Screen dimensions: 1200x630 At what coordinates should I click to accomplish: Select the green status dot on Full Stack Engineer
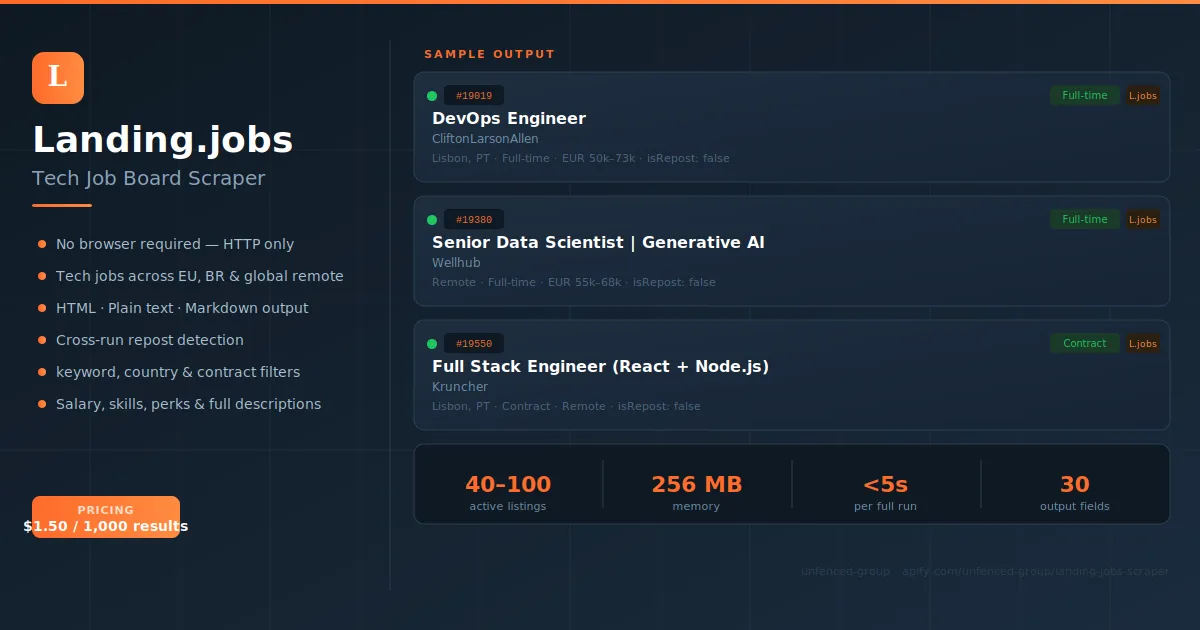(x=431, y=343)
